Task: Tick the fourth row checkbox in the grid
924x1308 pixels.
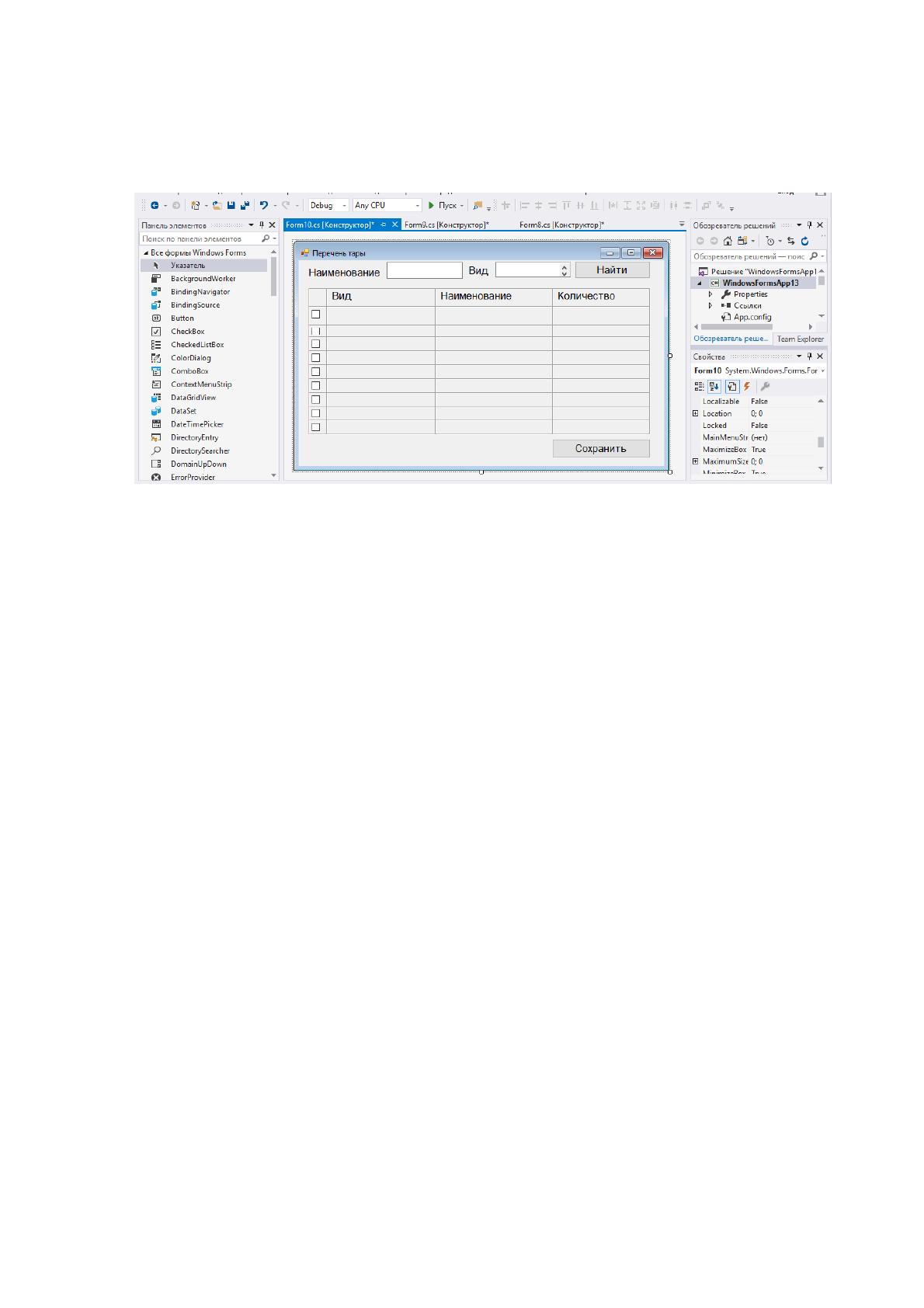Action: pos(316,358)
